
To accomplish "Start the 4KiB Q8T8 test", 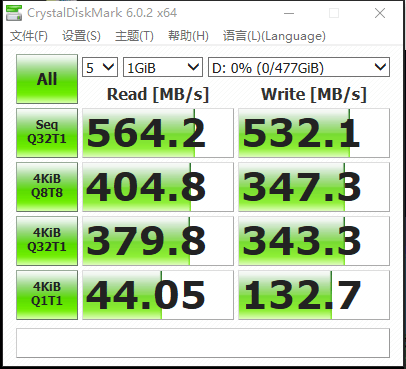I will (47, 187).
